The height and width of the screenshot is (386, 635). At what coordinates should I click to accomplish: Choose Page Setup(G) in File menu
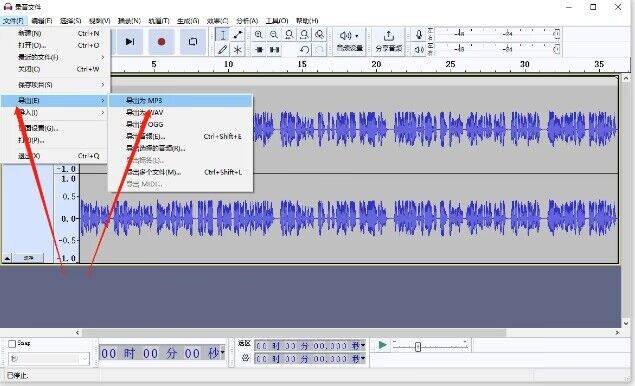click(55, 128)
